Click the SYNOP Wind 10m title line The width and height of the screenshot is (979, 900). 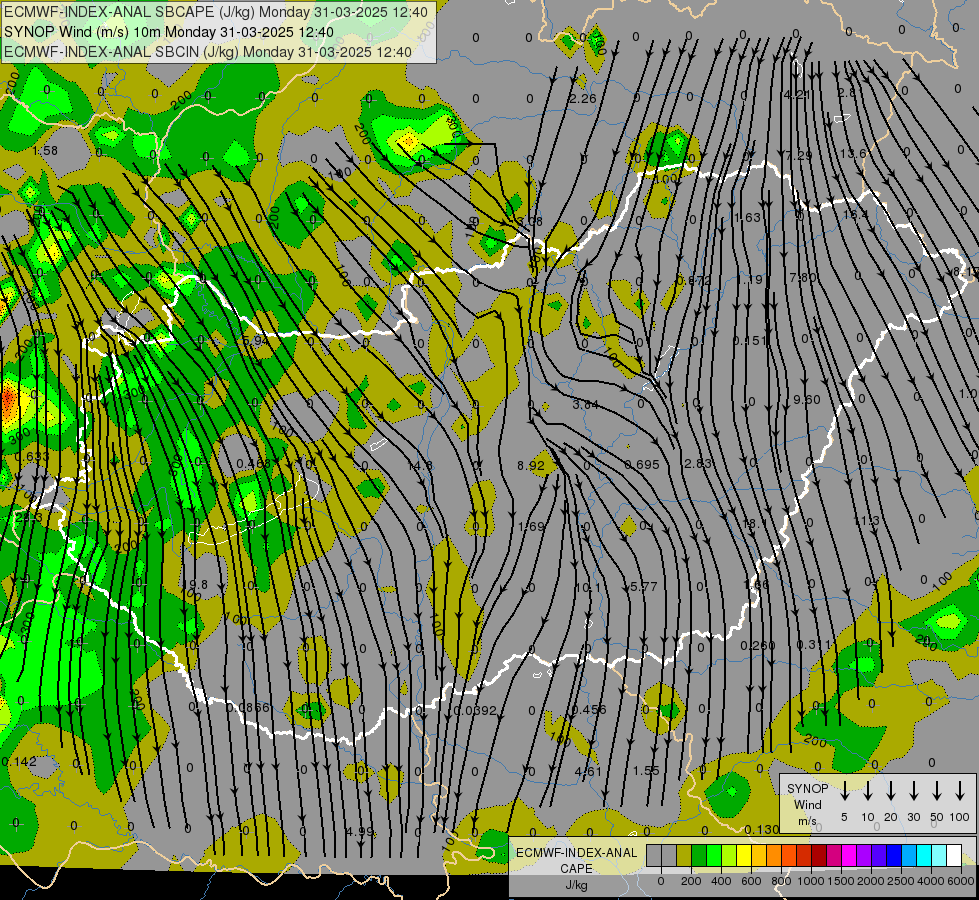click(x=169, y=32)
